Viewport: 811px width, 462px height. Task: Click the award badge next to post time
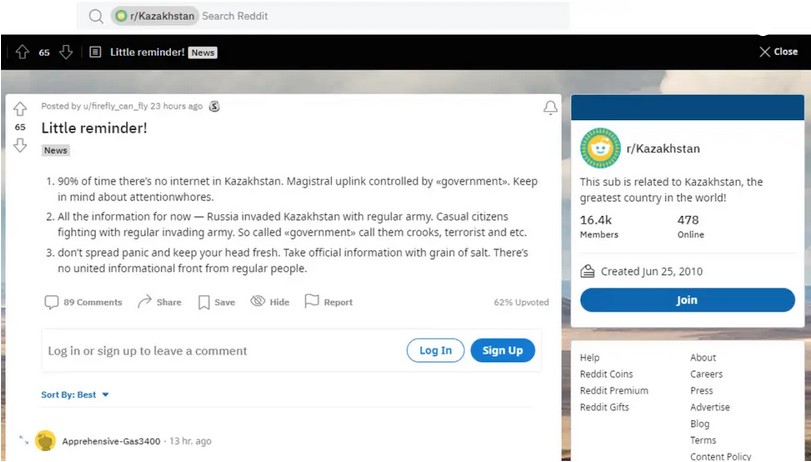pyautogui.click(x=214, y=106)
